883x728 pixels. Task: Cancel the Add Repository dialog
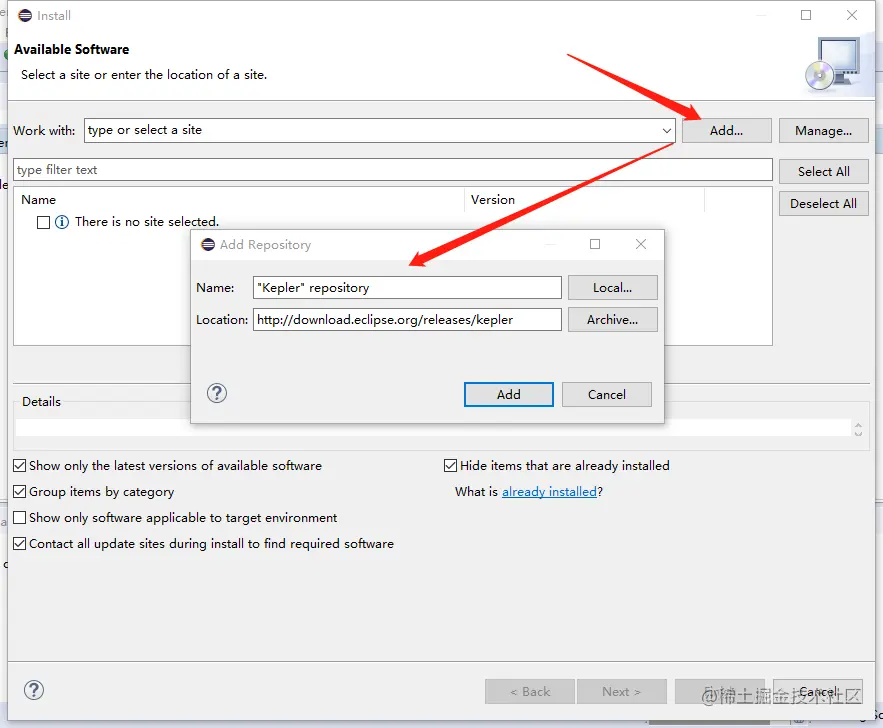pyautogui.click(x=606, y=395)
